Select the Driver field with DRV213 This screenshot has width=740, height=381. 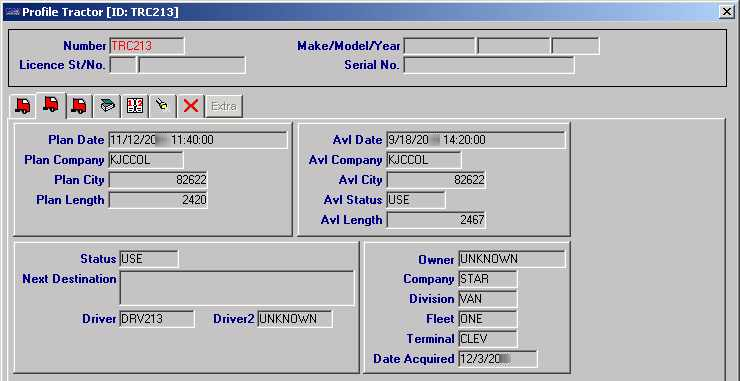(x=157, y=319)
